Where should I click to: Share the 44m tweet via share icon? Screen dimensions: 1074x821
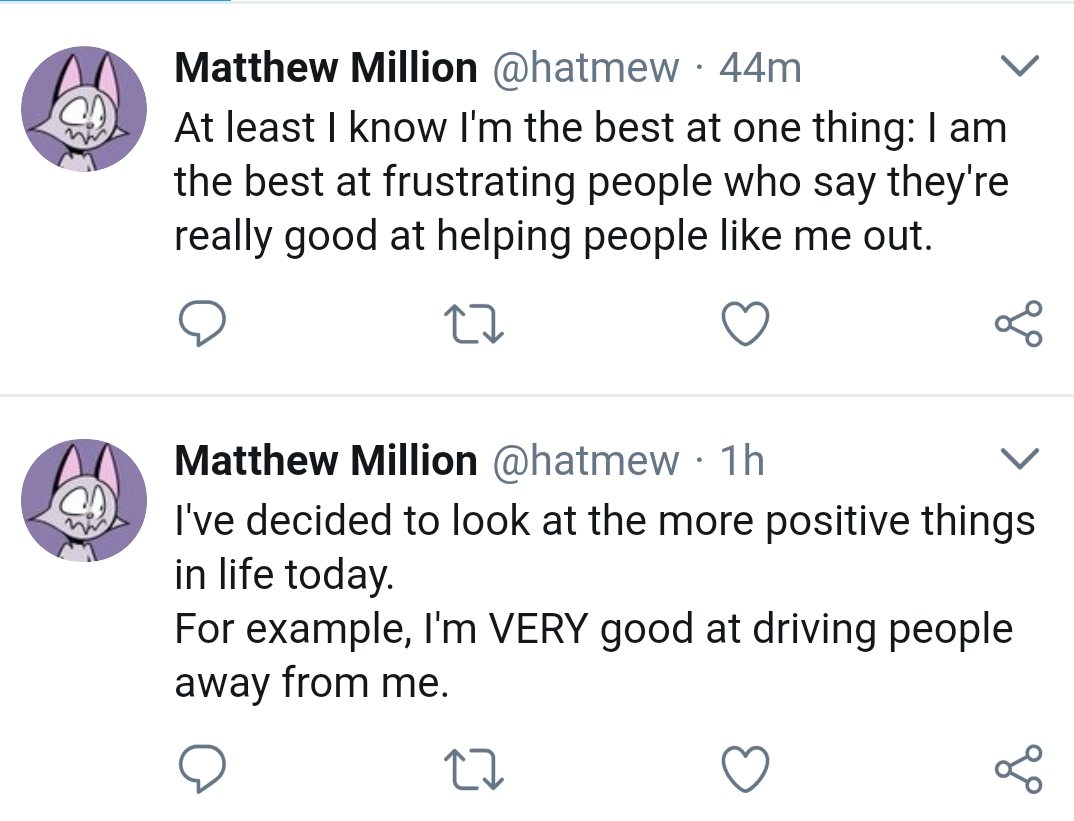tap(1018, 324)
